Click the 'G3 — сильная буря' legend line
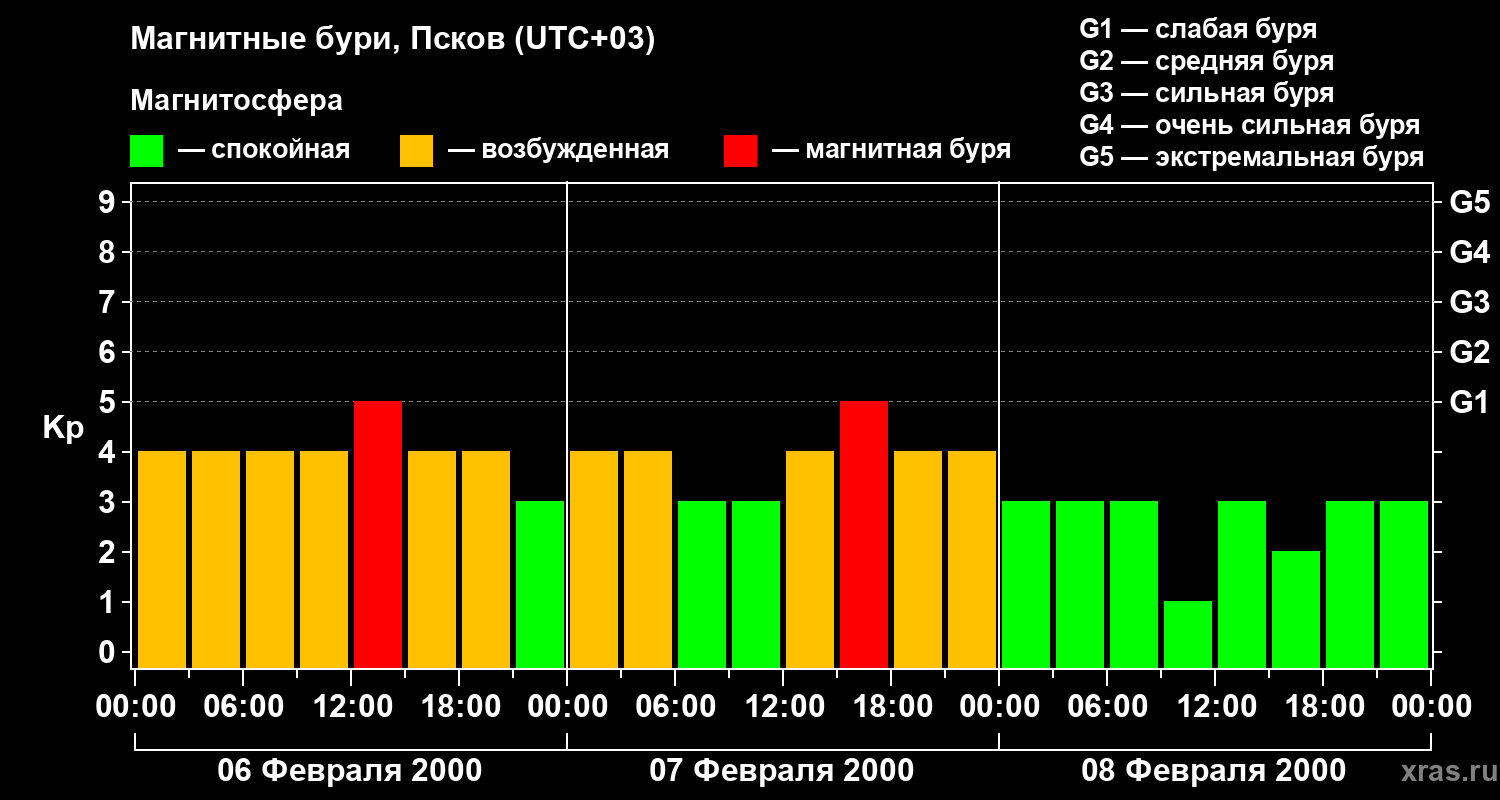The height and width of the screenshot is (800, 1500). pos(1206,93)
